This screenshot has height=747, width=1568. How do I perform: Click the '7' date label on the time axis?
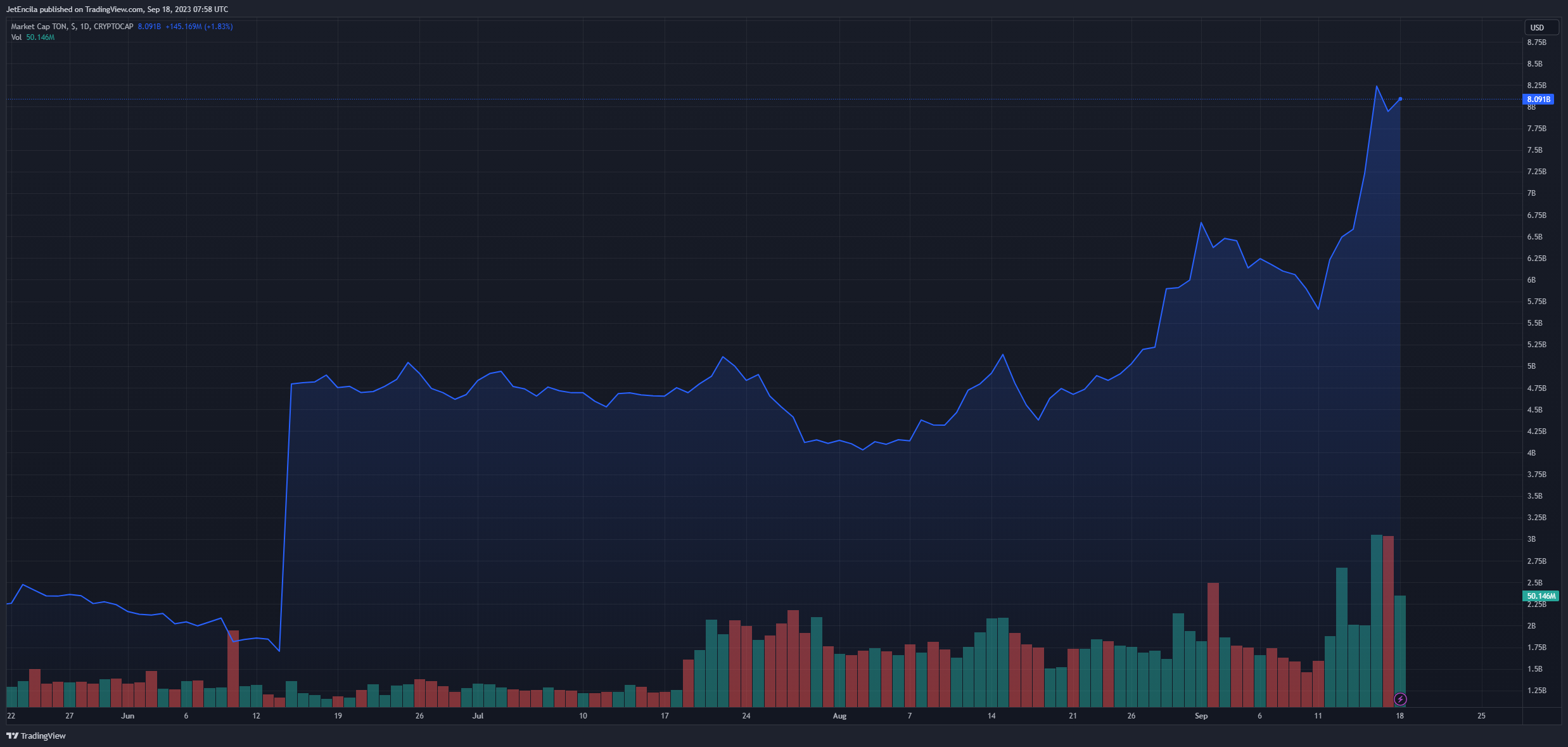tap(910, 716)
